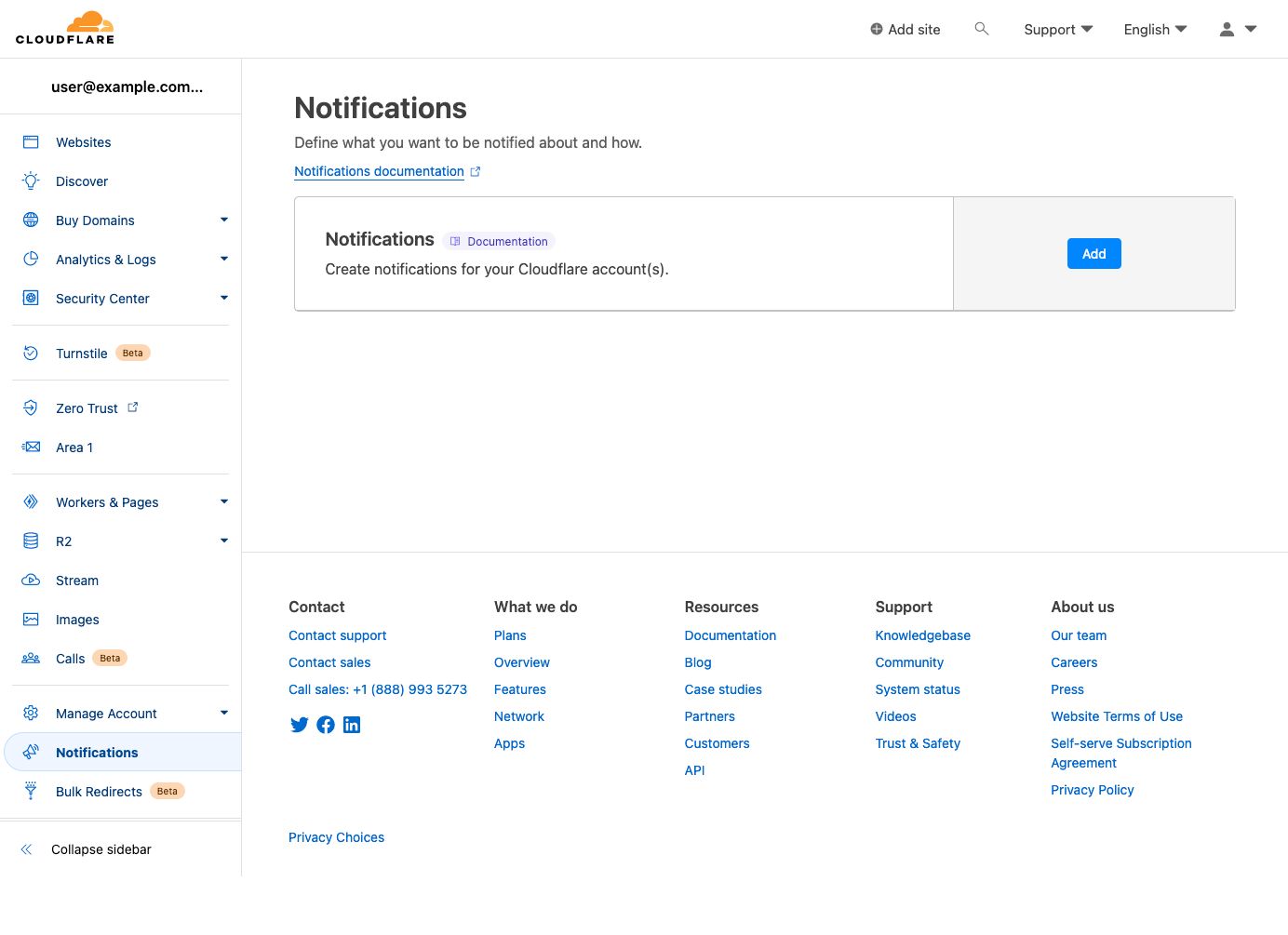Image resolution: width=1288 pixels, height=935 pixels.
Task: Click the Turnstile icon
Action: pyautogui.click(x=31, y=353)
